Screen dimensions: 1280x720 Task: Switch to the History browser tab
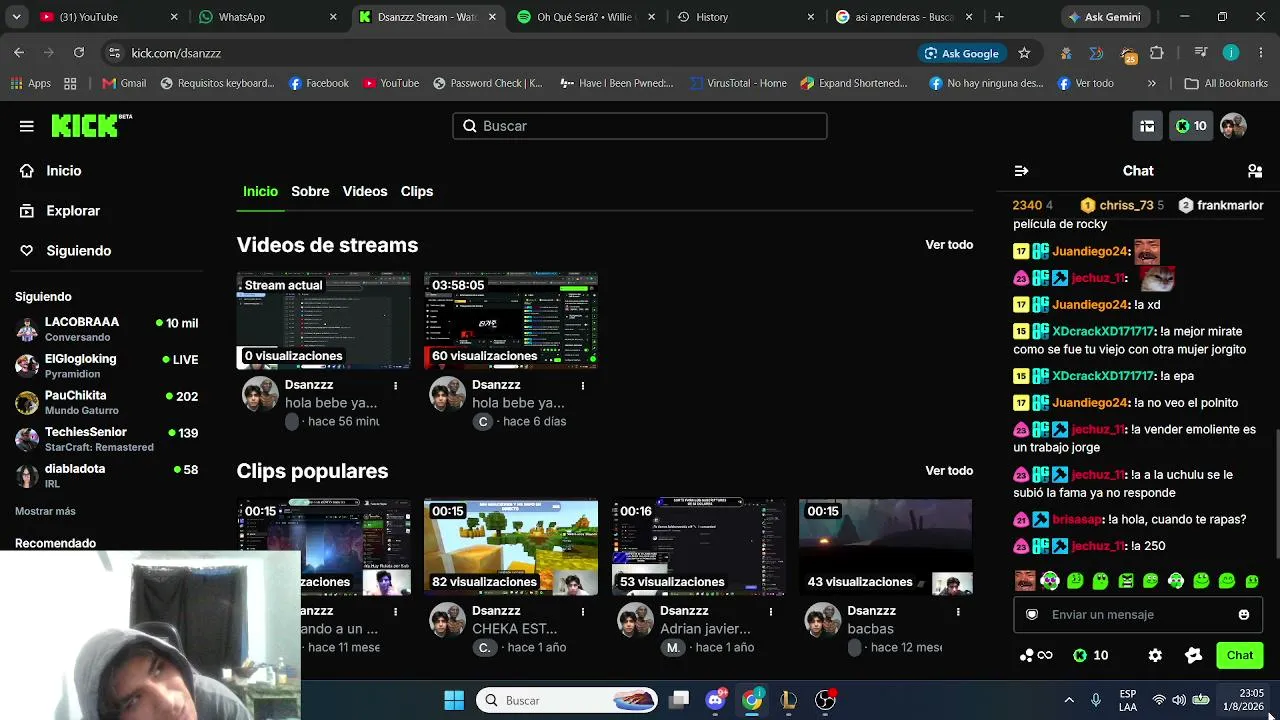746,17
